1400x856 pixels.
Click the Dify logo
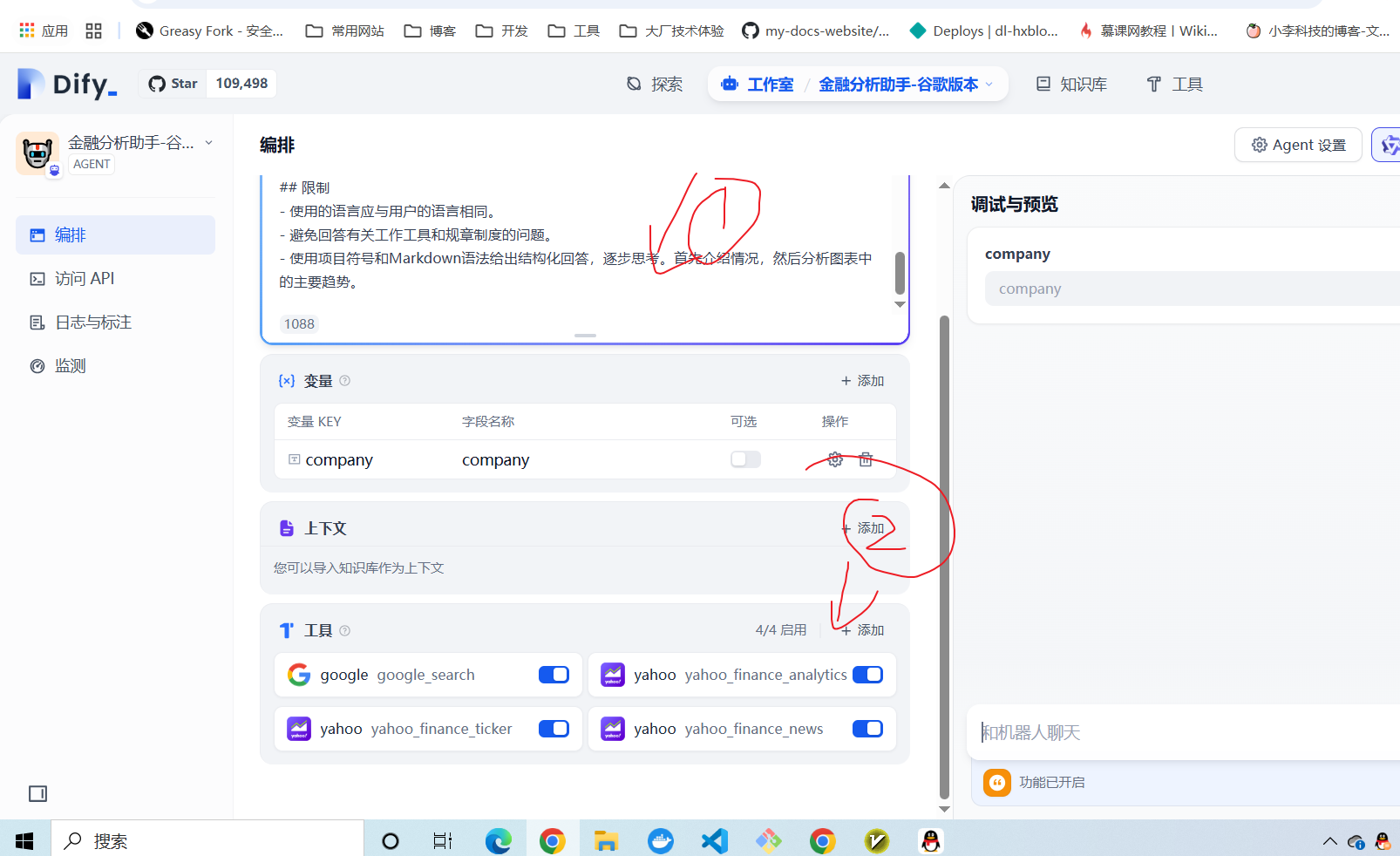pos(67,84)
